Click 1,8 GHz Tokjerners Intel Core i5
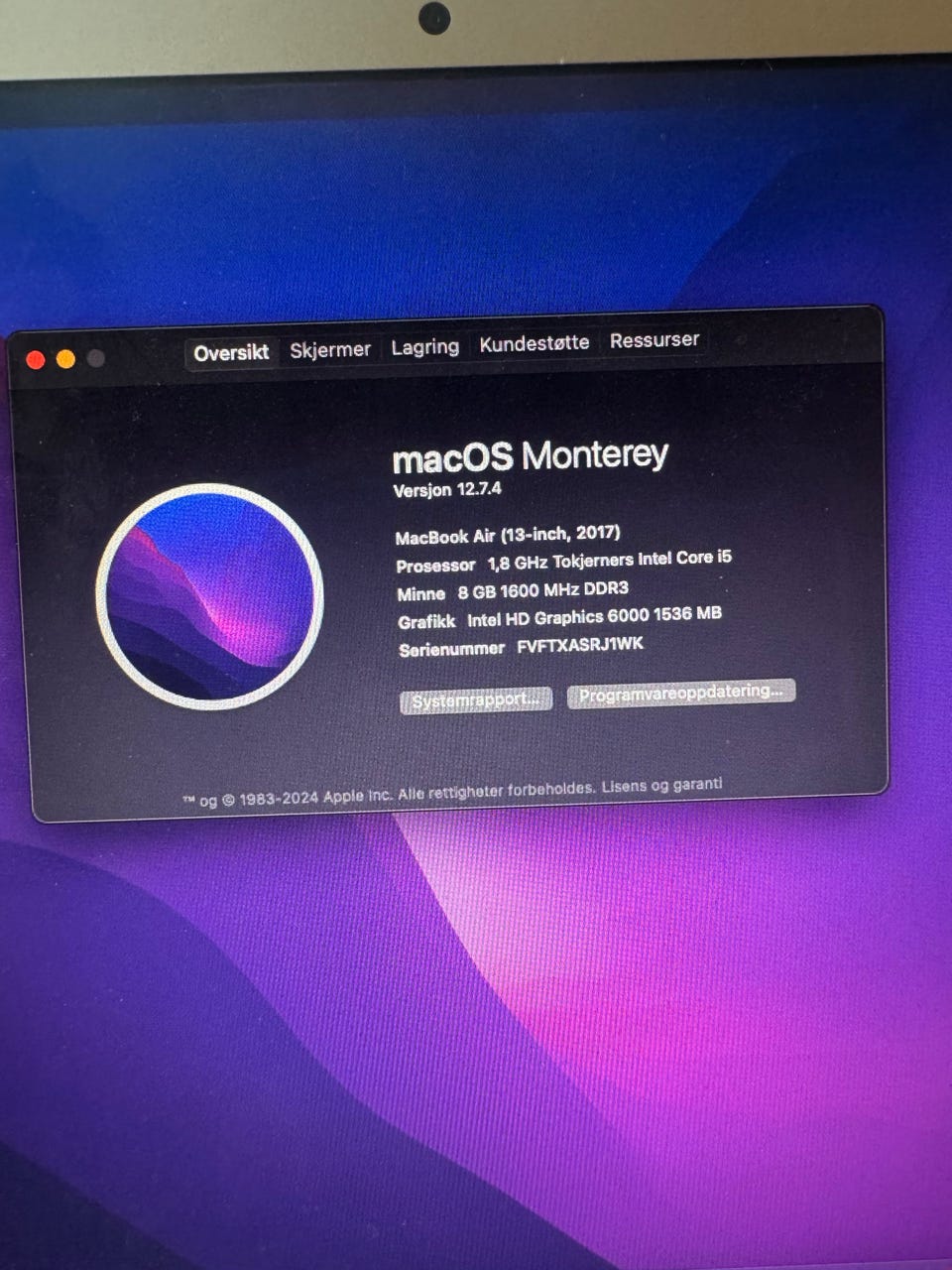Image resolution: width=952 pixels, height=1270 pixels. coord(609,561)
